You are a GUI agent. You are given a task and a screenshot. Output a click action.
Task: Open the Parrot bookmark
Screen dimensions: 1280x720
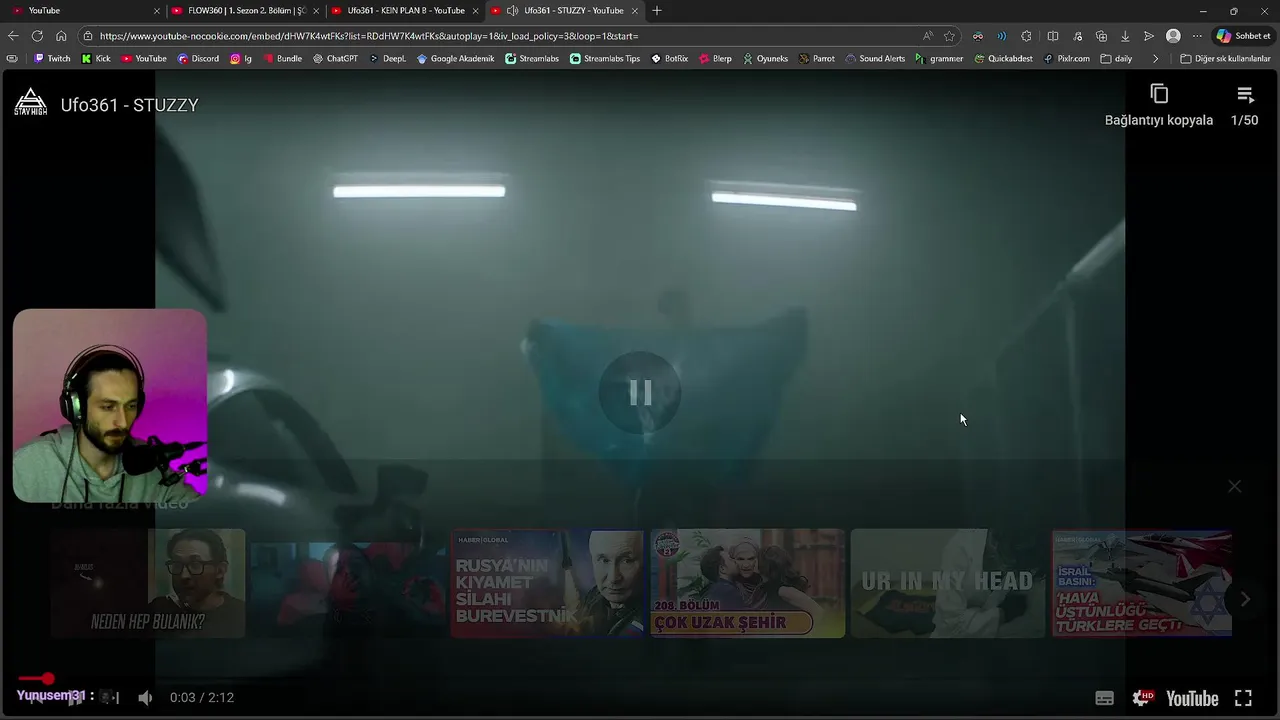click(817, 58)
